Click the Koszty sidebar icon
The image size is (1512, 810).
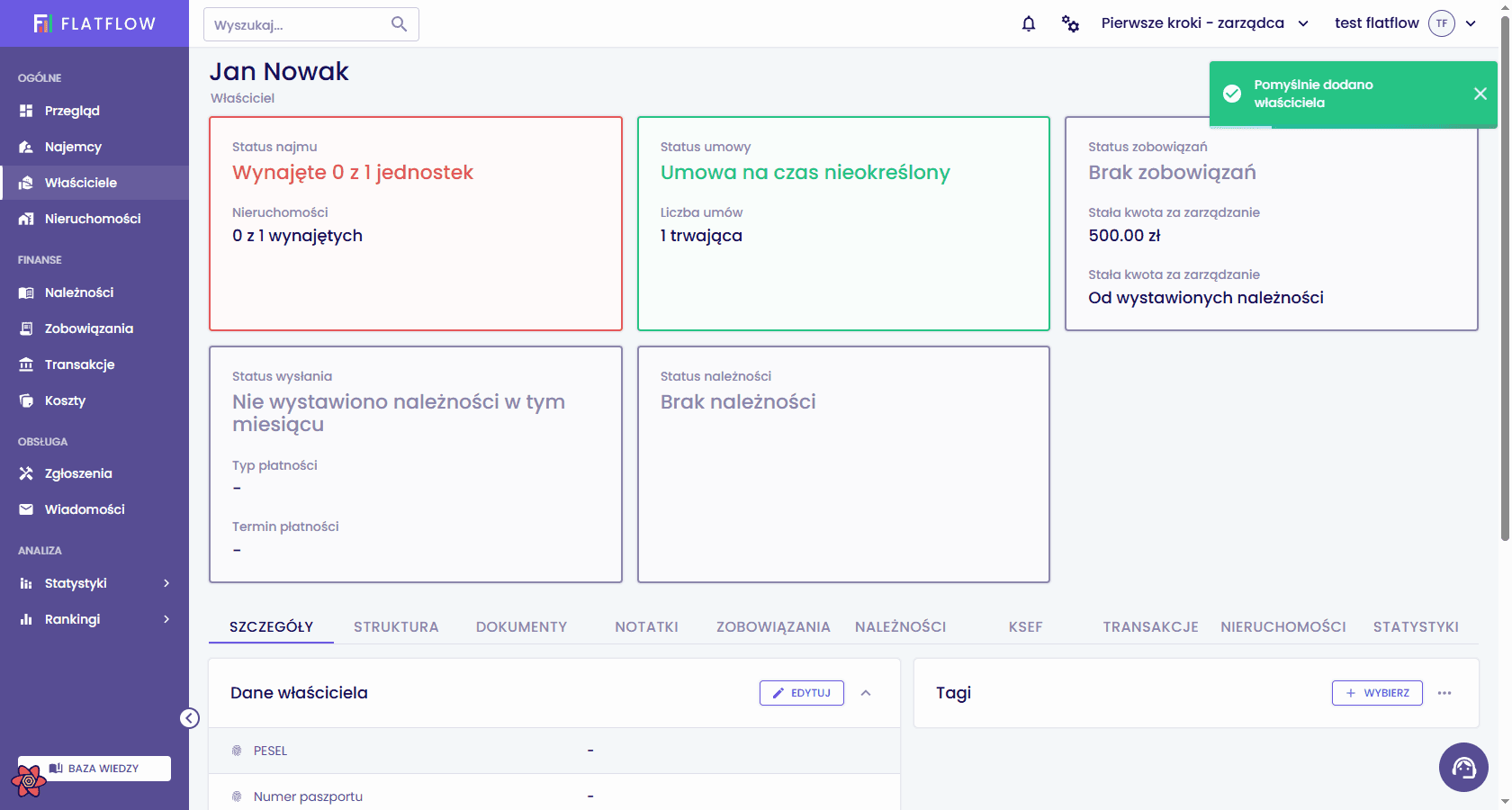coord(26,400)
